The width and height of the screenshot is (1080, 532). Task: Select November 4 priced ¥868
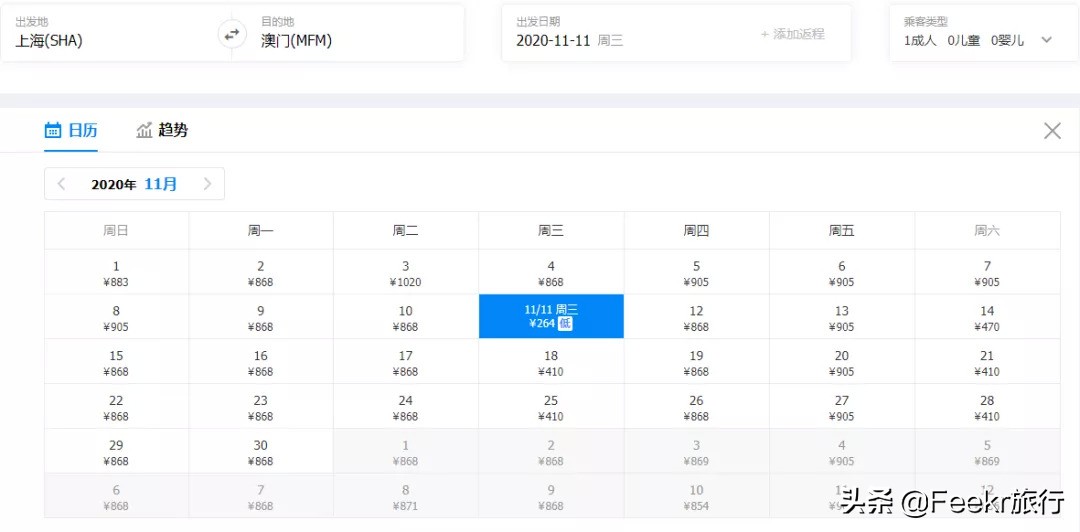tap(551, 272)
